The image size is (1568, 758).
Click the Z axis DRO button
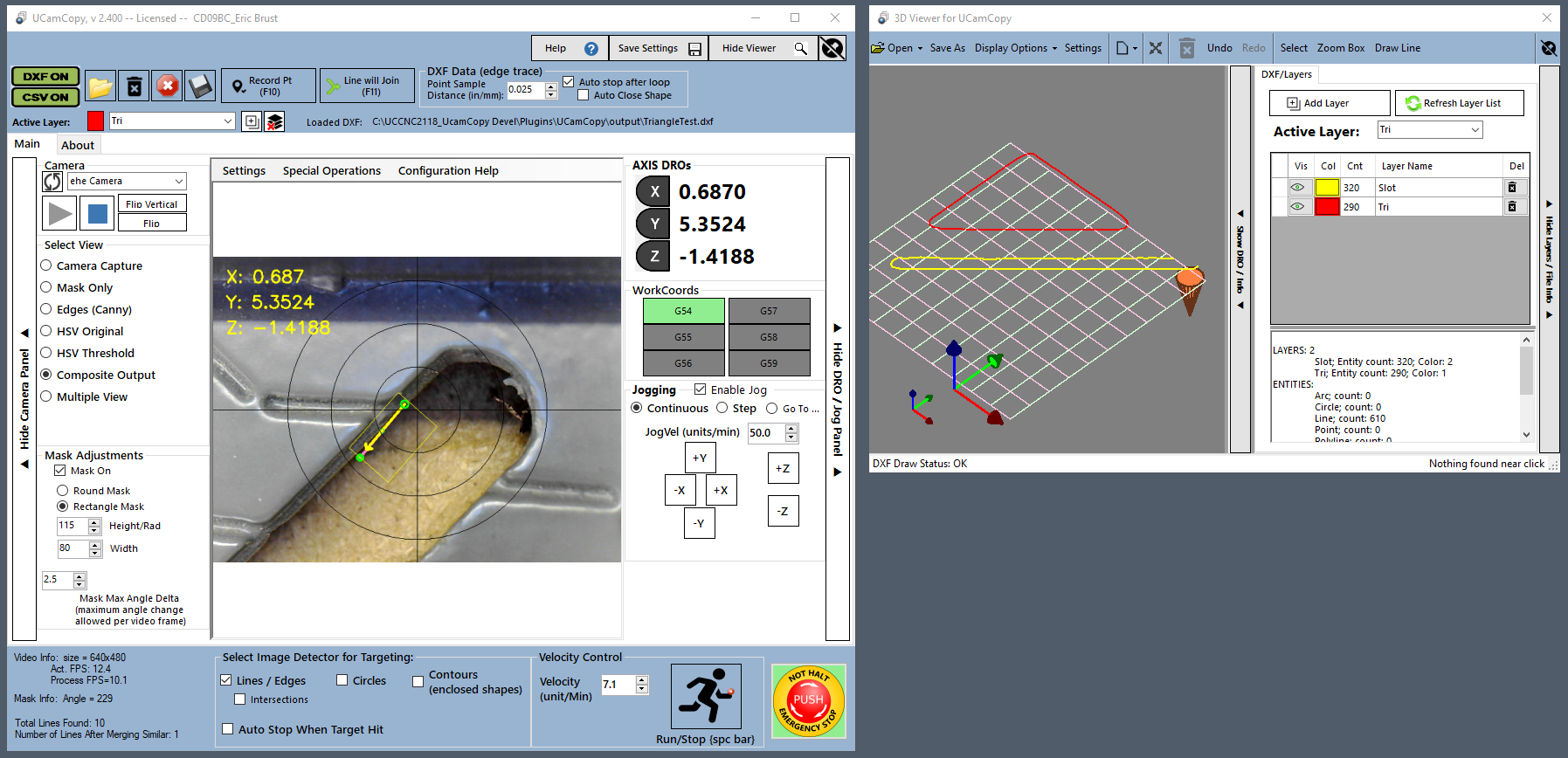[653, 257]
